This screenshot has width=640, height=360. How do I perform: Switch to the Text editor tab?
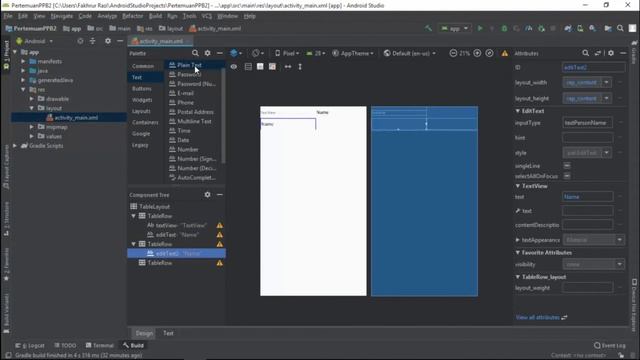click(x=168, y=333)
